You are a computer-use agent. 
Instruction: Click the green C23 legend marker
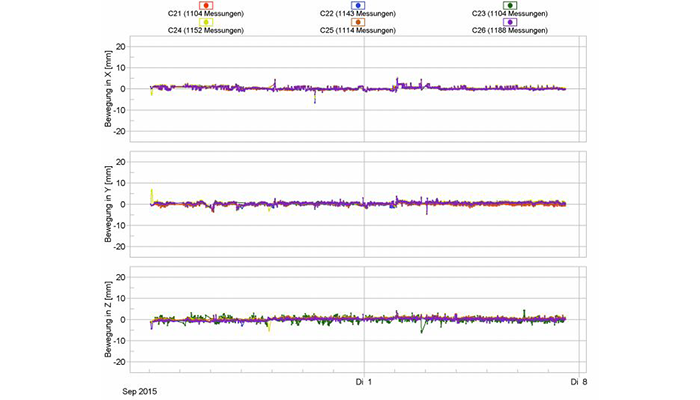pyautogui.click(x=510, y=6)
